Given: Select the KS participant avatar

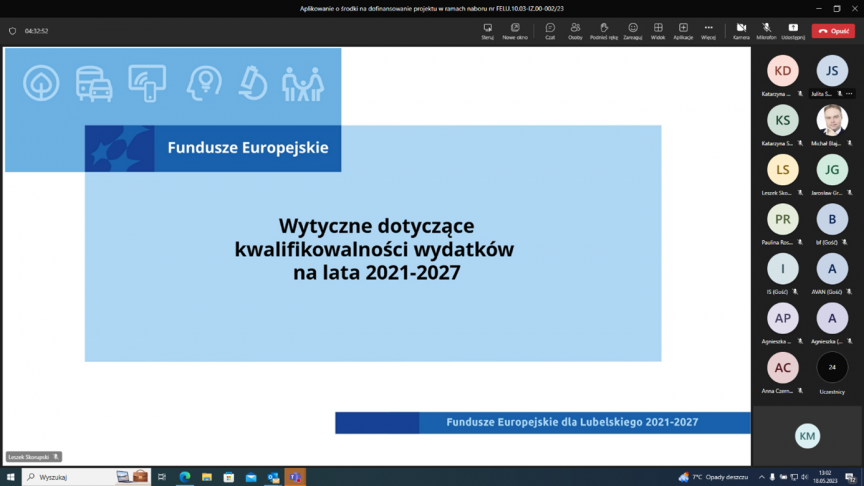Looking at the screenshot, I should [782, 120].
